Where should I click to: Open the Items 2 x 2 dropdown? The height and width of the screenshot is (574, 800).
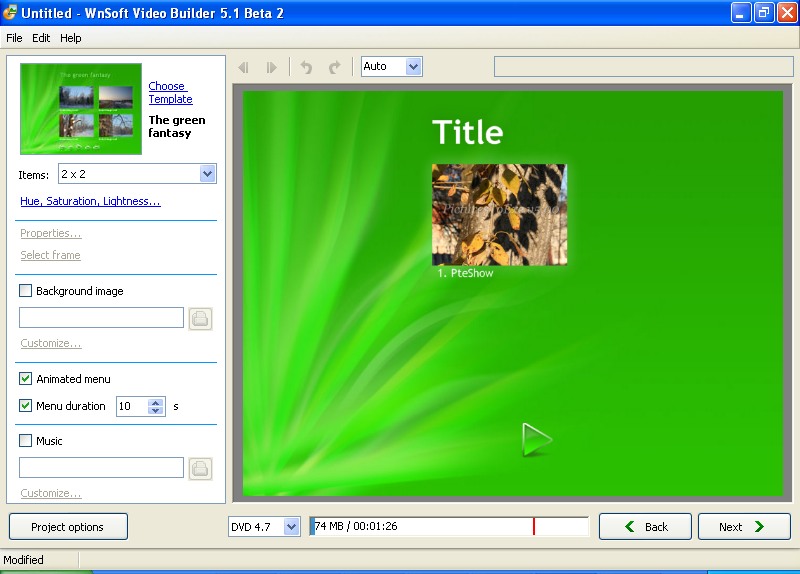(207, 174)
